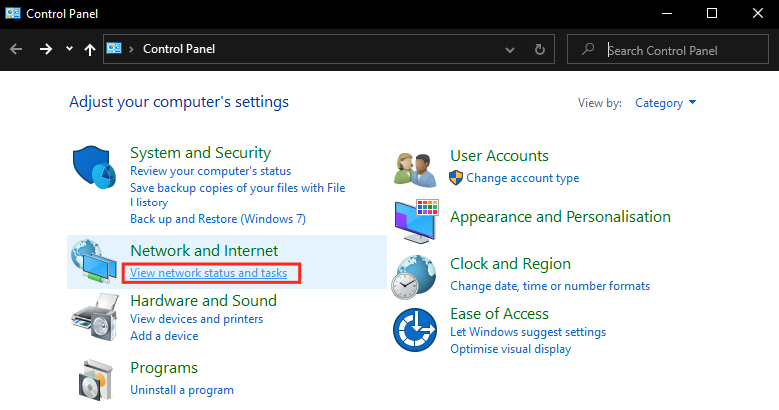
Task: Click the shield icon beside Change account type
Action: point(456,178)
